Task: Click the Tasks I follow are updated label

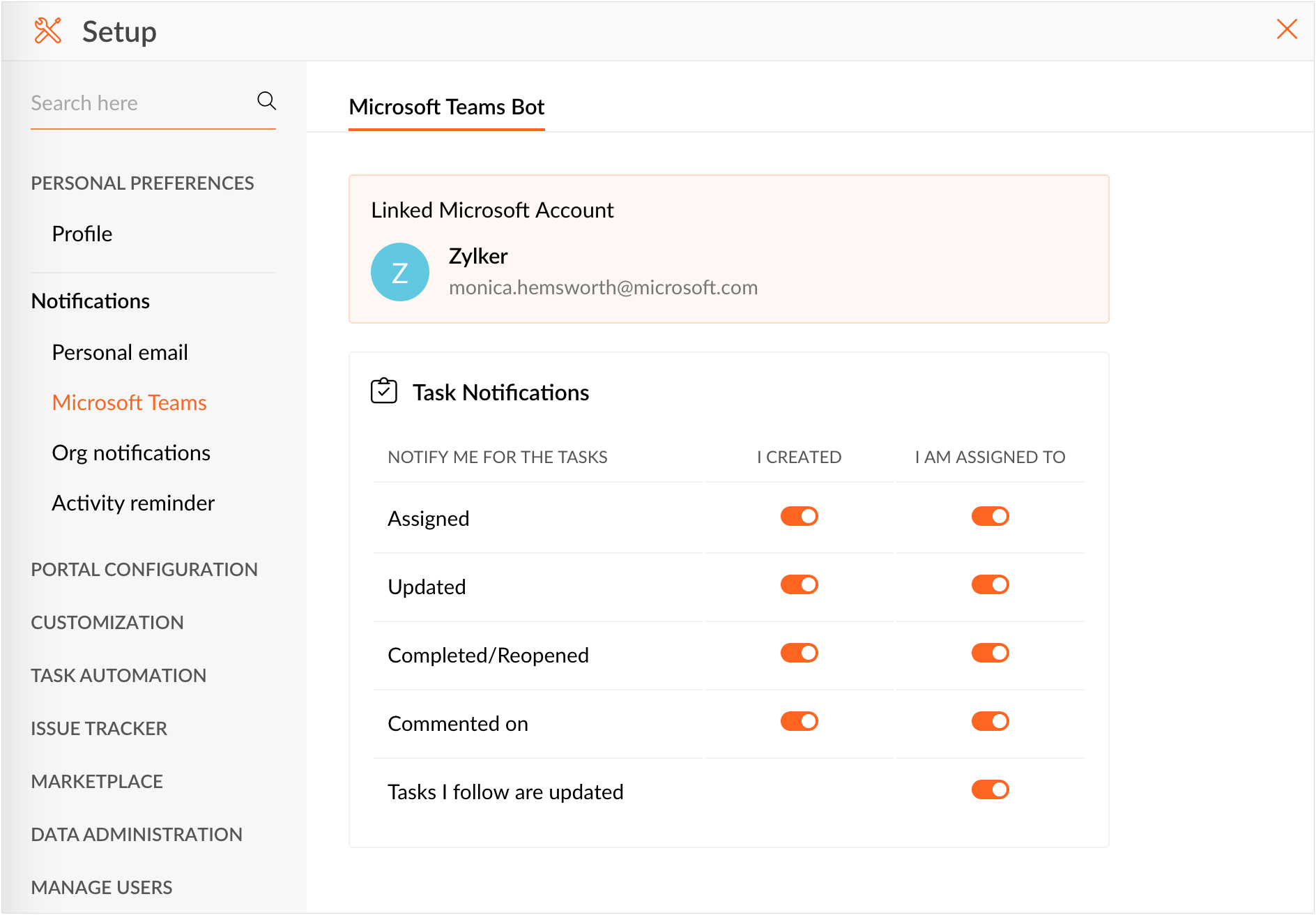Action: (x=505, y=792)
